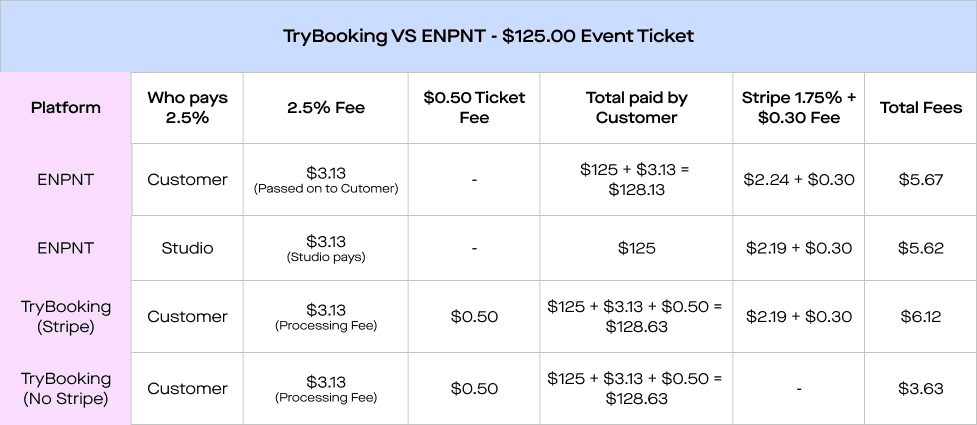Select the '$5.62' total fees value

[x=920, y=248]
